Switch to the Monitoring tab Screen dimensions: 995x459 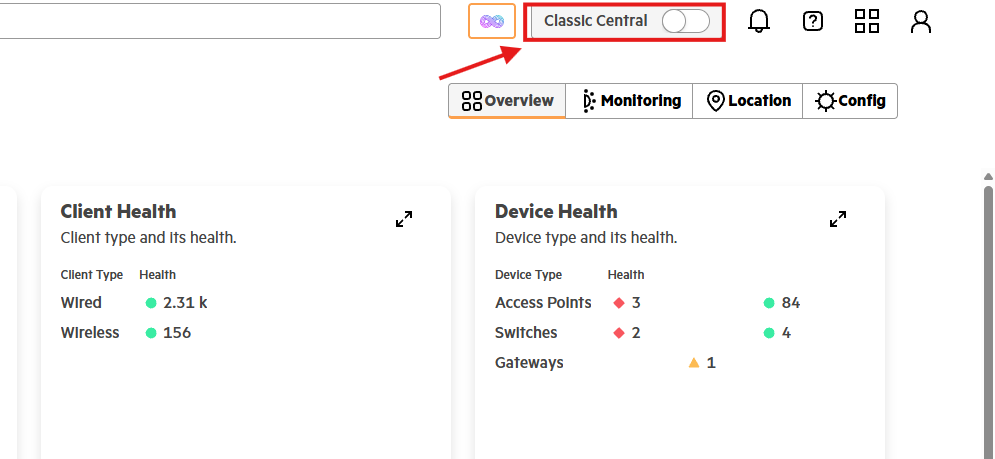click(629, 101)
